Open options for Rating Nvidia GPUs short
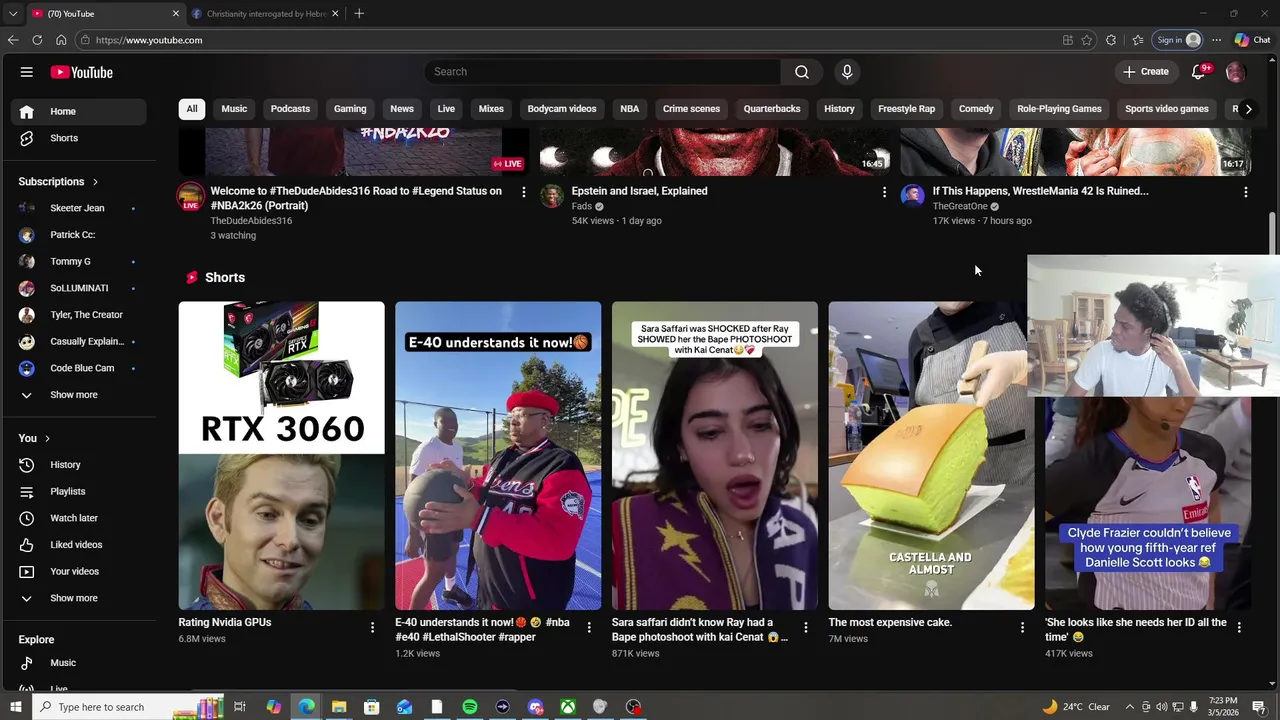 pyautogui.click(x=372, y=627)
